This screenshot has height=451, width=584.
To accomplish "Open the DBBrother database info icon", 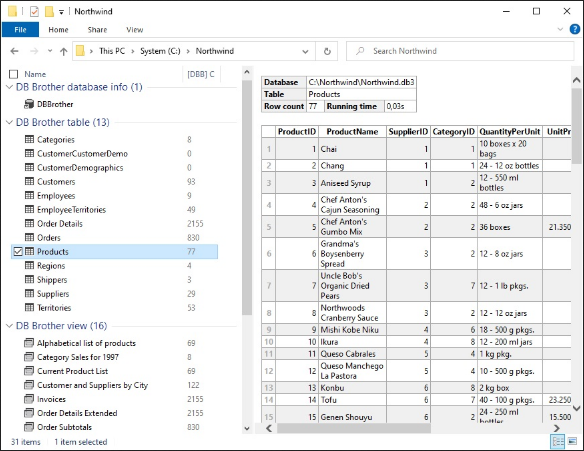I will pyautogui.click(x=29, y=104).
